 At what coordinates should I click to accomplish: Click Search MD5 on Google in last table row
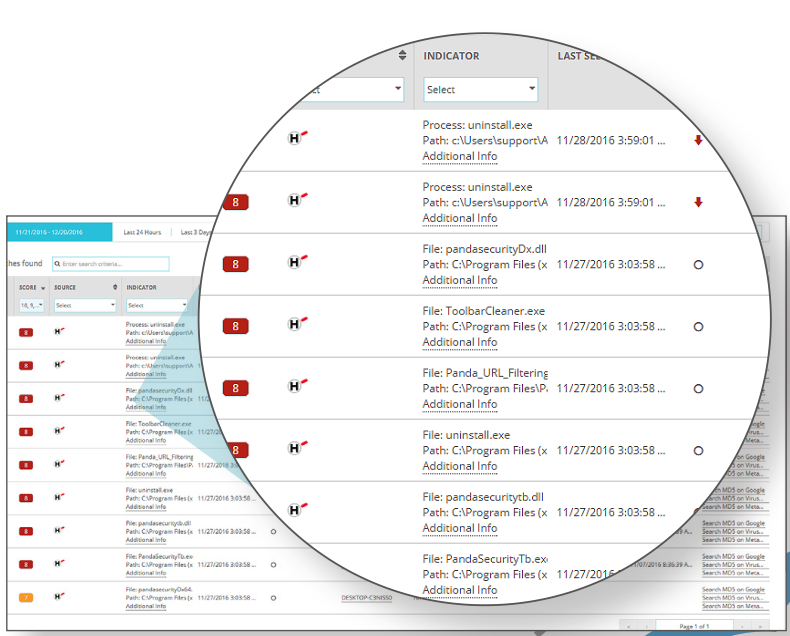(734, 590)
